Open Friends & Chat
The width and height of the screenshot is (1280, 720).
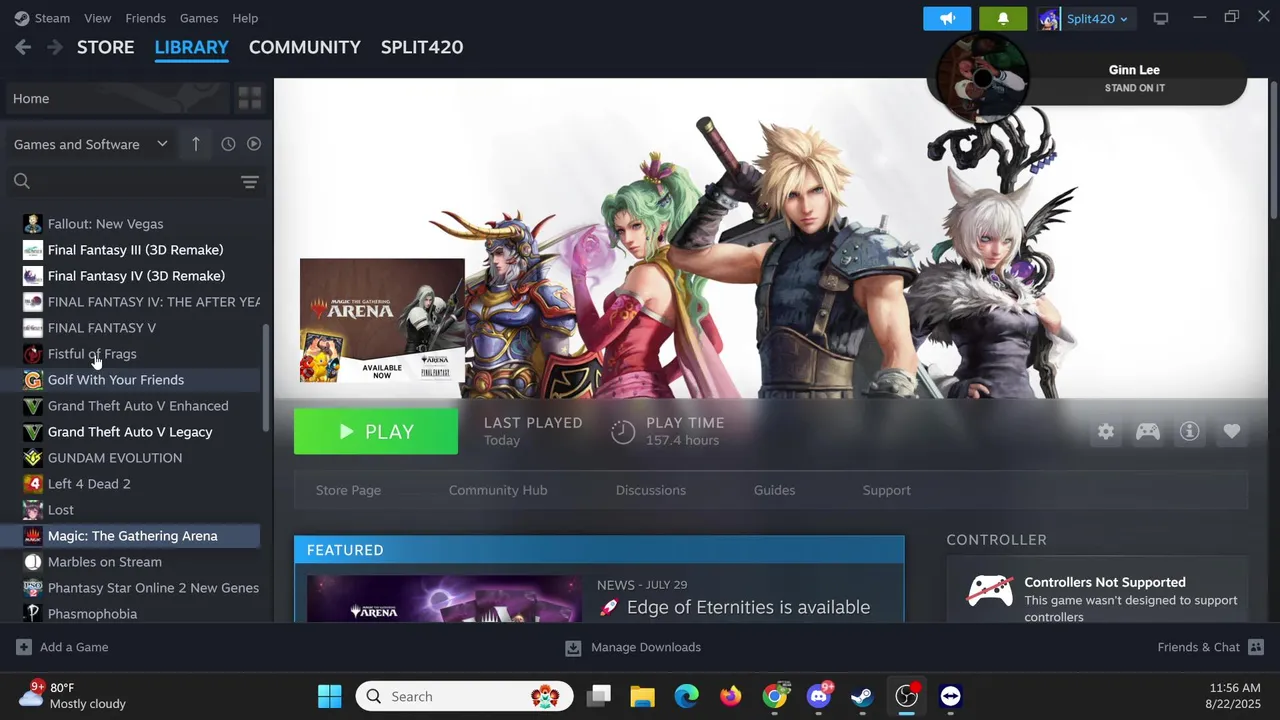point(1211,647)
